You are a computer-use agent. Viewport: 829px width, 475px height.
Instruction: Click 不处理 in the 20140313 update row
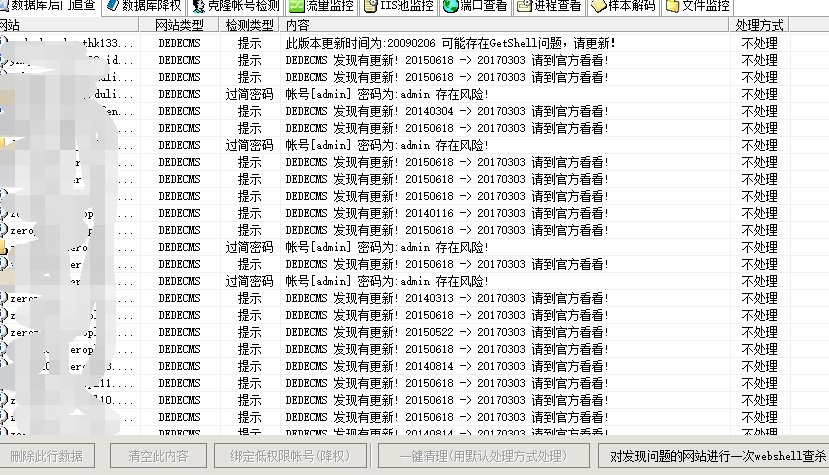point(759,298)
